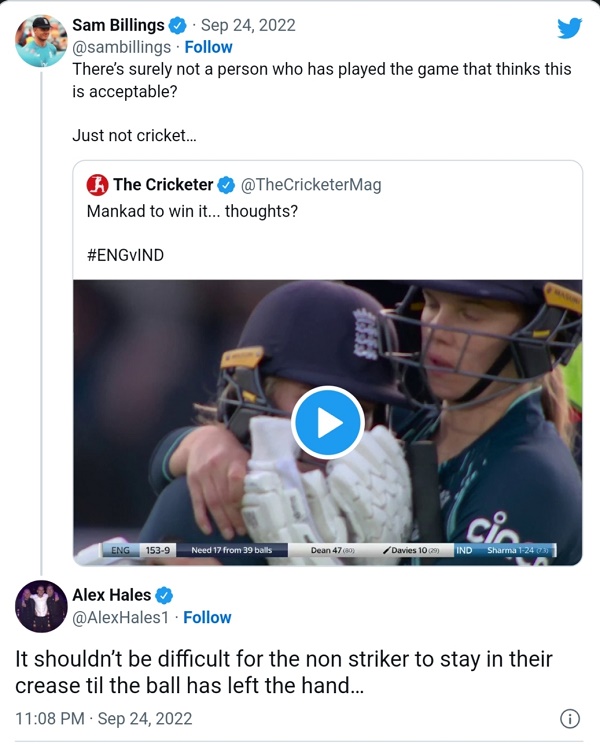Viewport: 600px width, 745px height.
Task: Click The Cricketer red logo avatar
Action: tap(97, 185)
